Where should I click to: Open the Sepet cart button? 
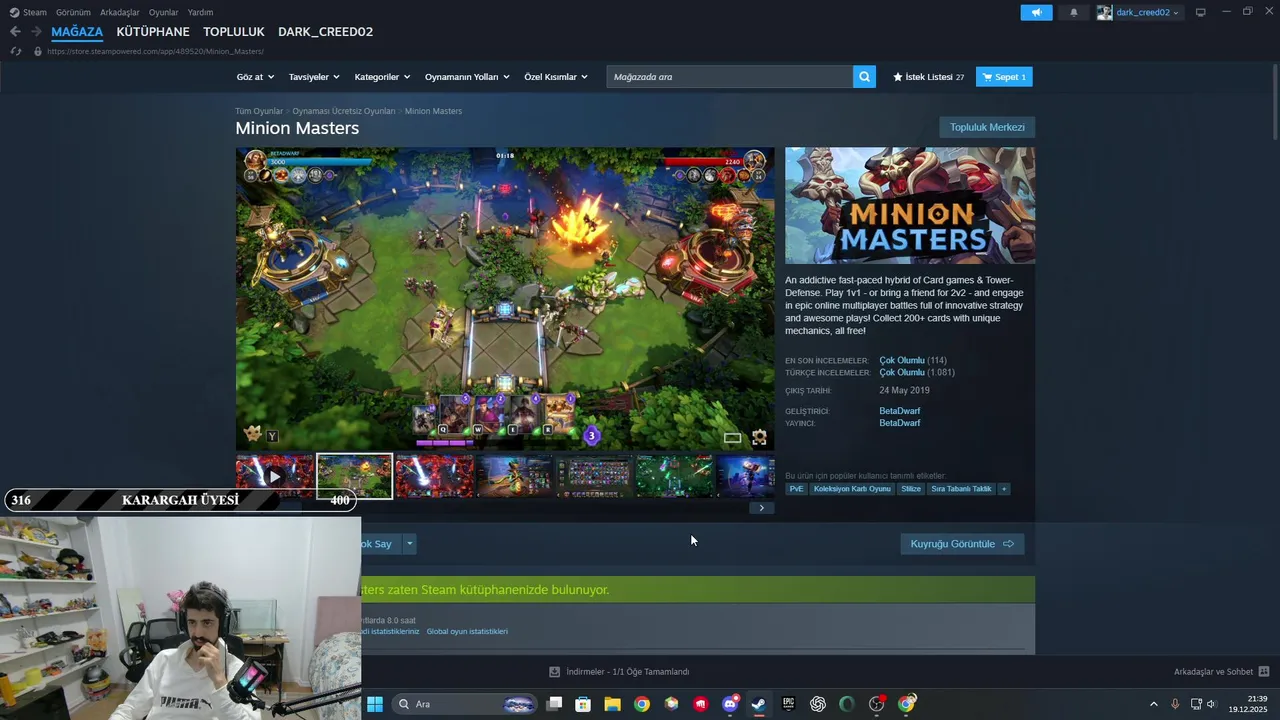click(x=1004, y=77)
